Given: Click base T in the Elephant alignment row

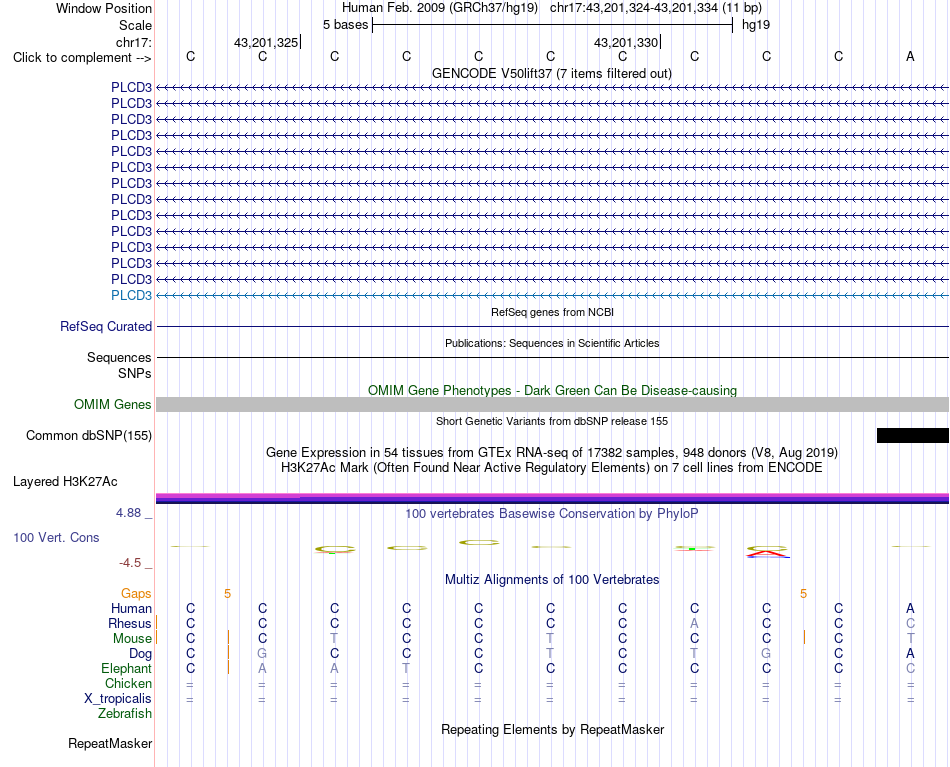Looking at the screenshot, I should (406, 668).
